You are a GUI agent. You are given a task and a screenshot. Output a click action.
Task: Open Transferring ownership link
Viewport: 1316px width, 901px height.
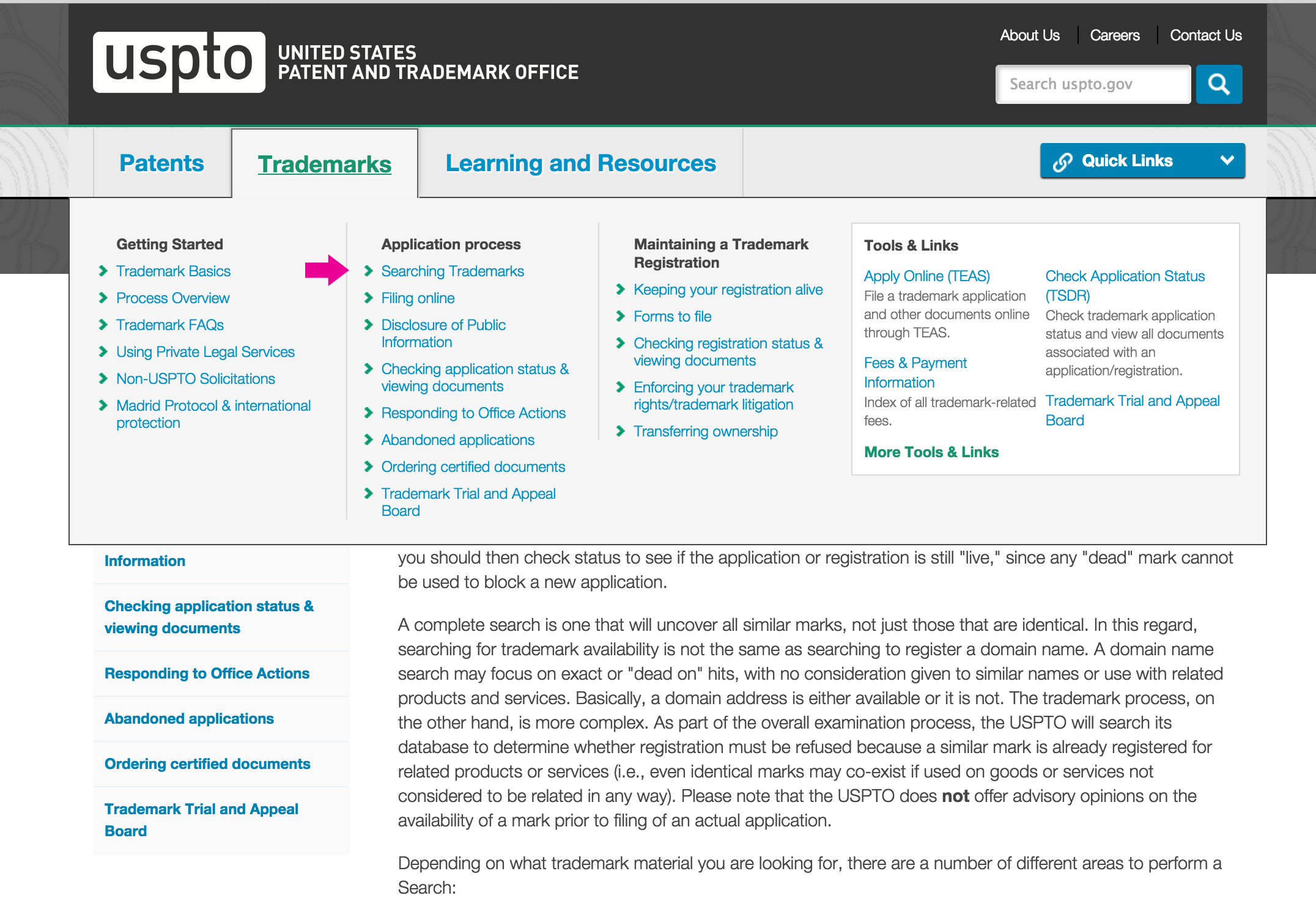(x=705, y=432)
